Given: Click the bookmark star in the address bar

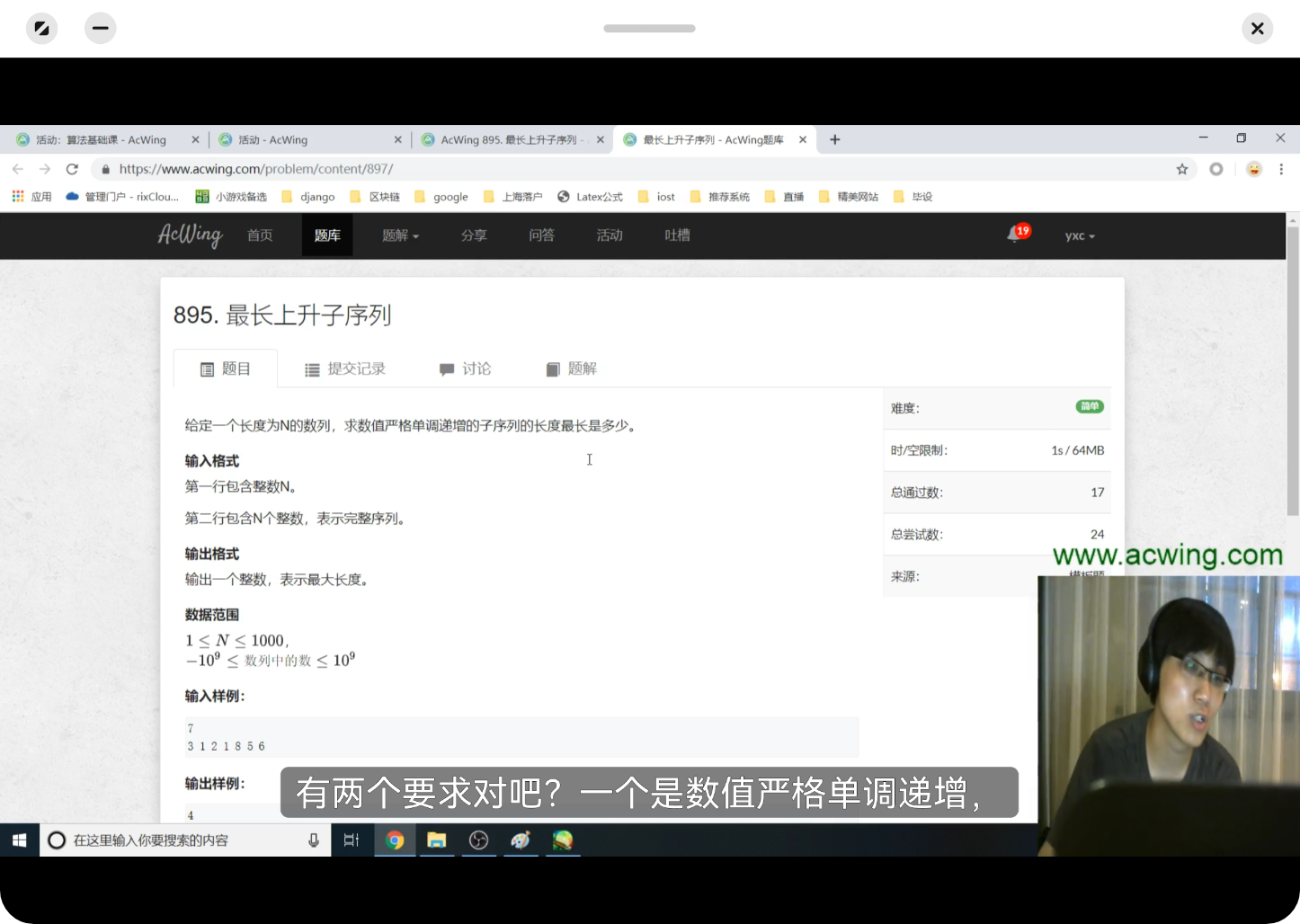Looking at the screenshot, I should 1182,169.
